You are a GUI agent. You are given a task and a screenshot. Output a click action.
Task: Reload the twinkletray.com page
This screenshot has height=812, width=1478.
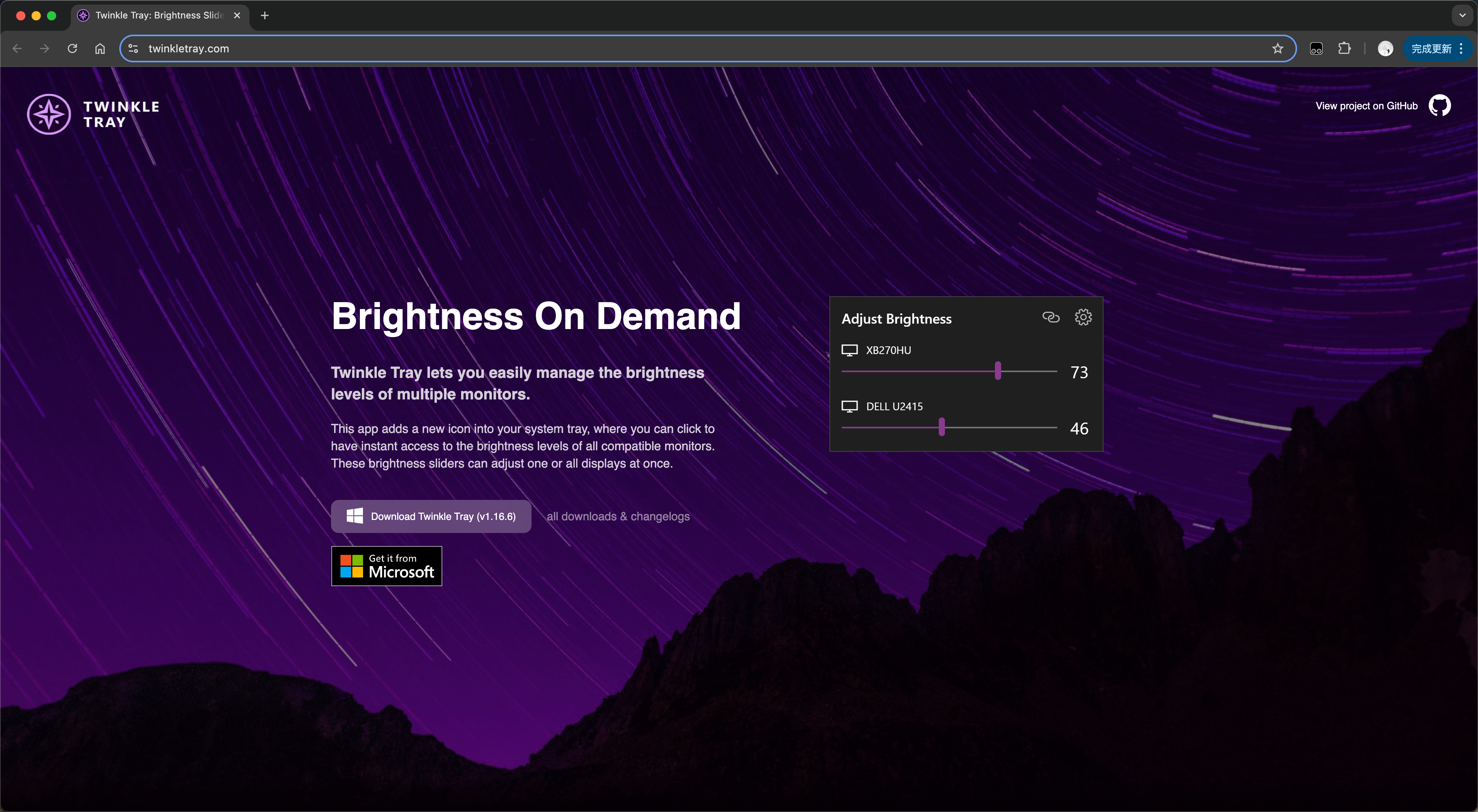(x=72, y=49)
